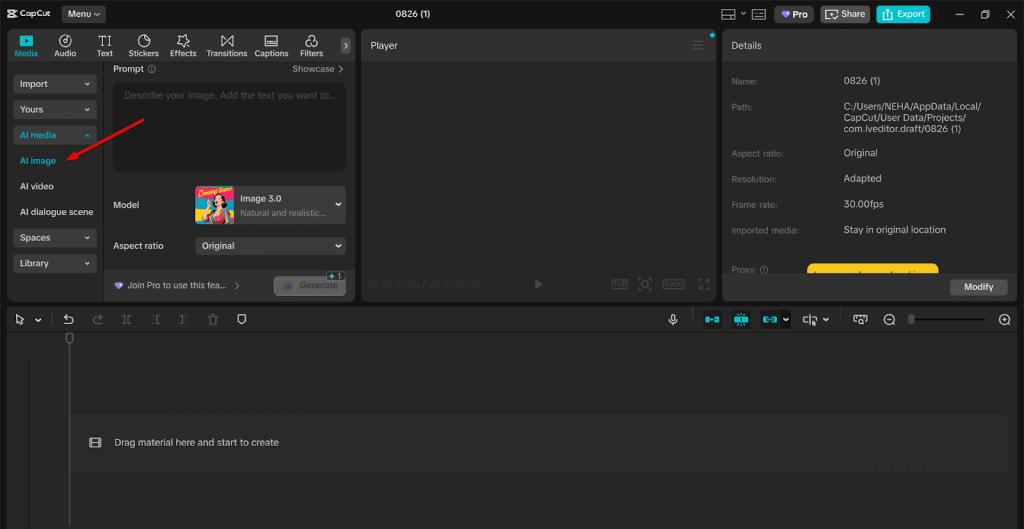Toggle auto snapping on timeline
The height and width of the screenshot is (529, 1024).
click(x=741, y=319)
